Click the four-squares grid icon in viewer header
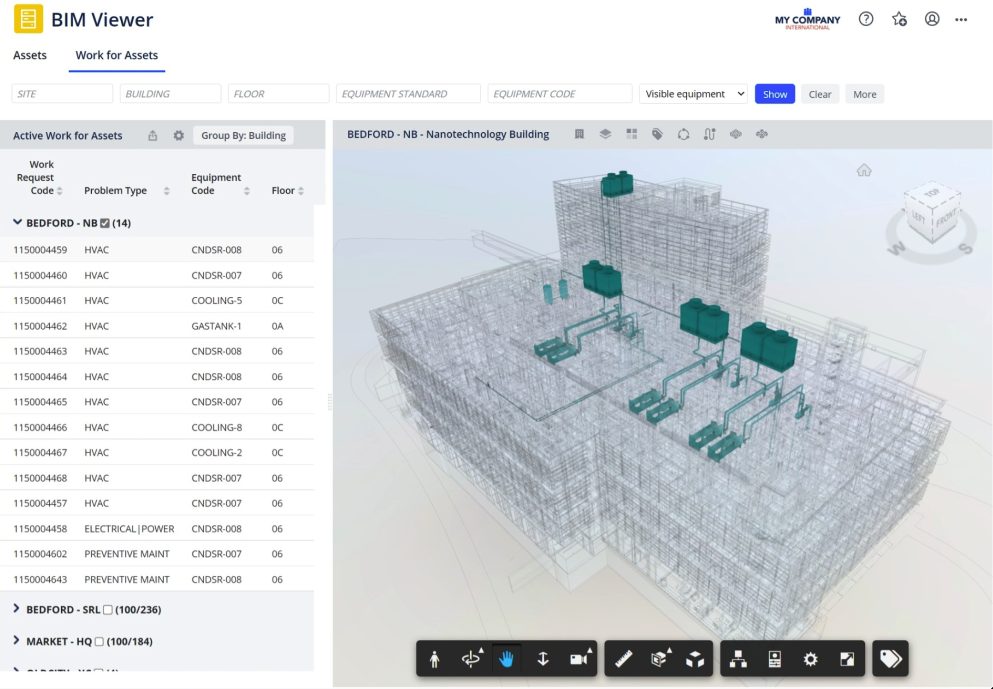This screenshot has width=993, height=689. click(x=631, y=134)
